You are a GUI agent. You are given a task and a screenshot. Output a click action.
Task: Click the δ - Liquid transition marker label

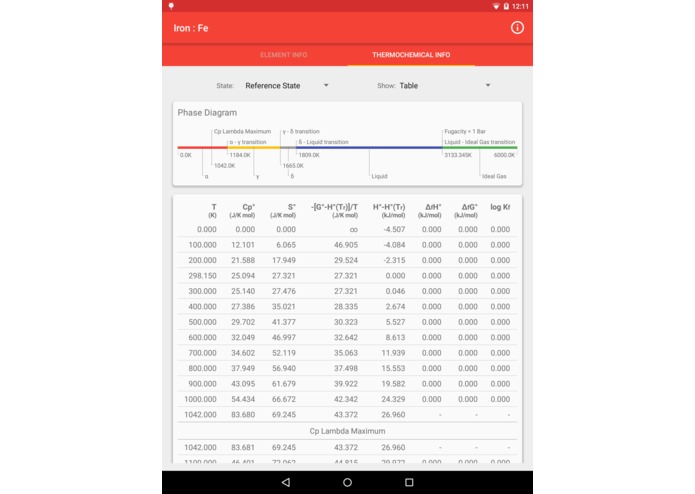pyautogui.click(x=324, y=142)
